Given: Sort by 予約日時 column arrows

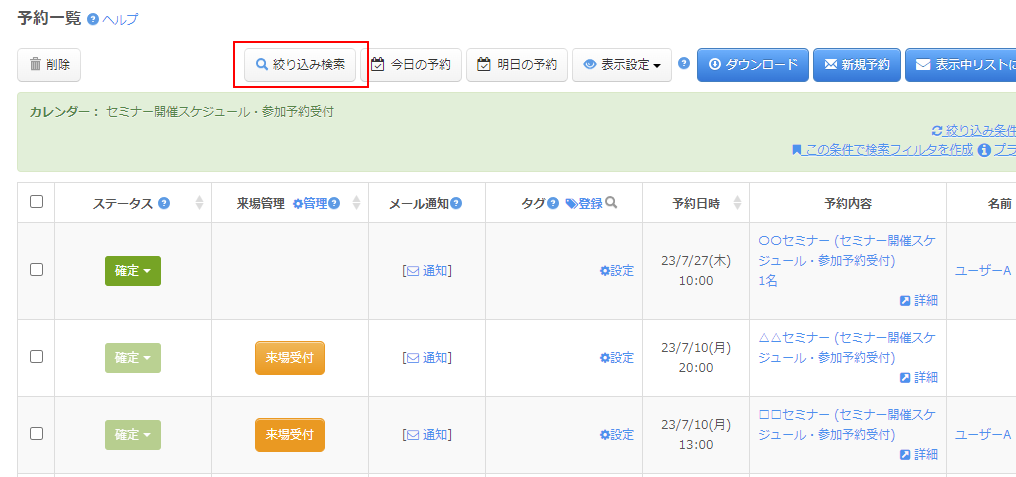Looking at the screenshot, I should coord(738,204).
